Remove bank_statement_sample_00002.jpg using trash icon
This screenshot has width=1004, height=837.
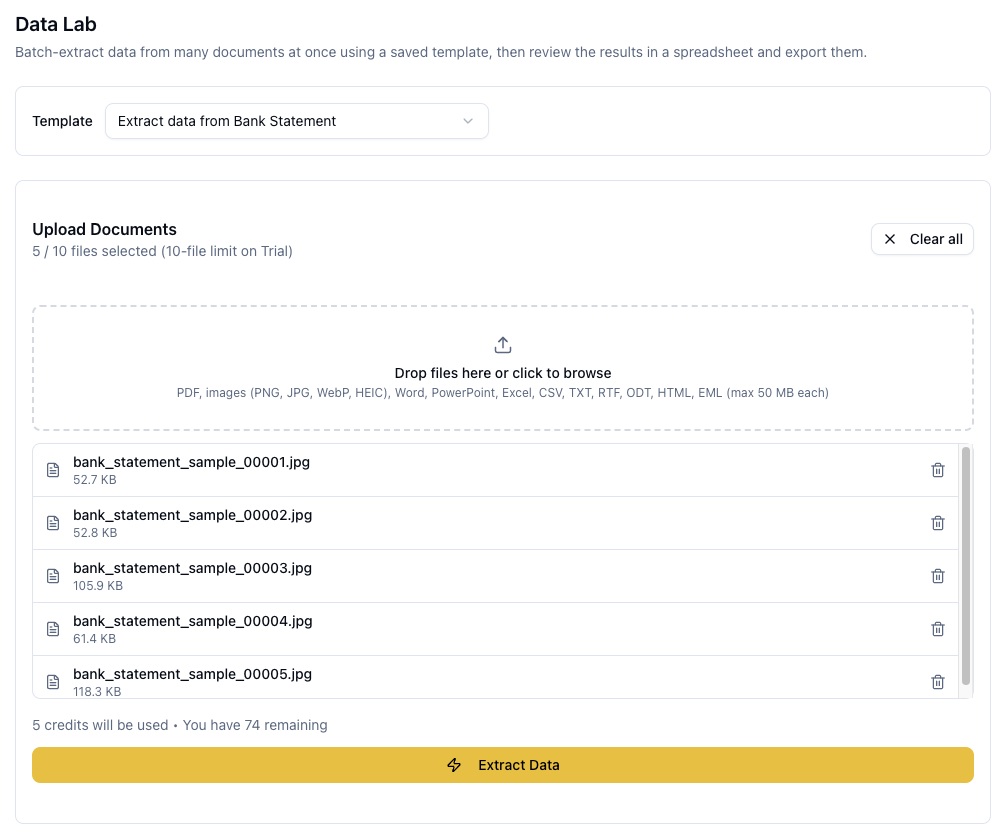tap(937, 523)
